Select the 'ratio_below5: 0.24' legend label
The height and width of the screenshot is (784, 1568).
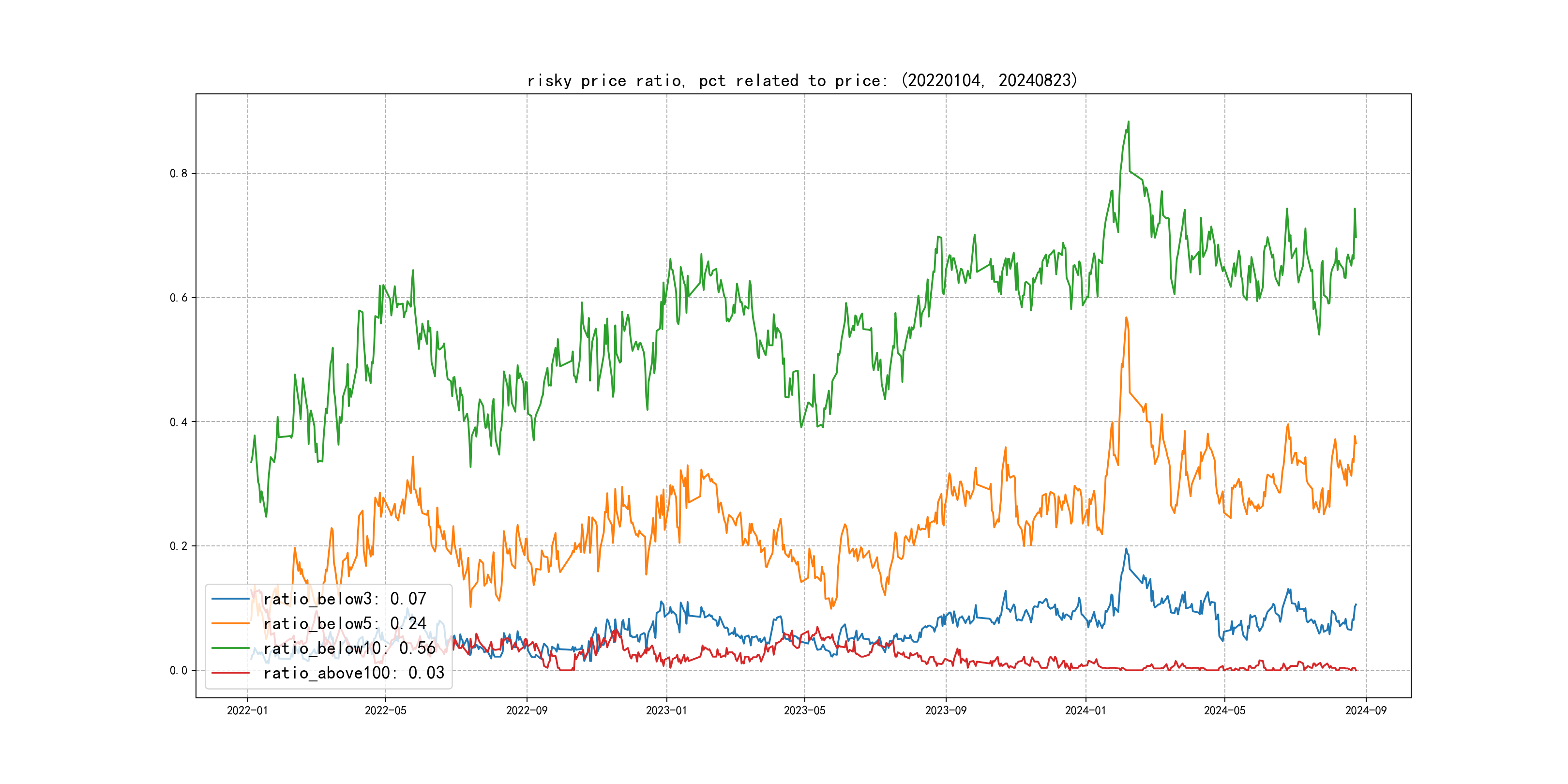345,623
